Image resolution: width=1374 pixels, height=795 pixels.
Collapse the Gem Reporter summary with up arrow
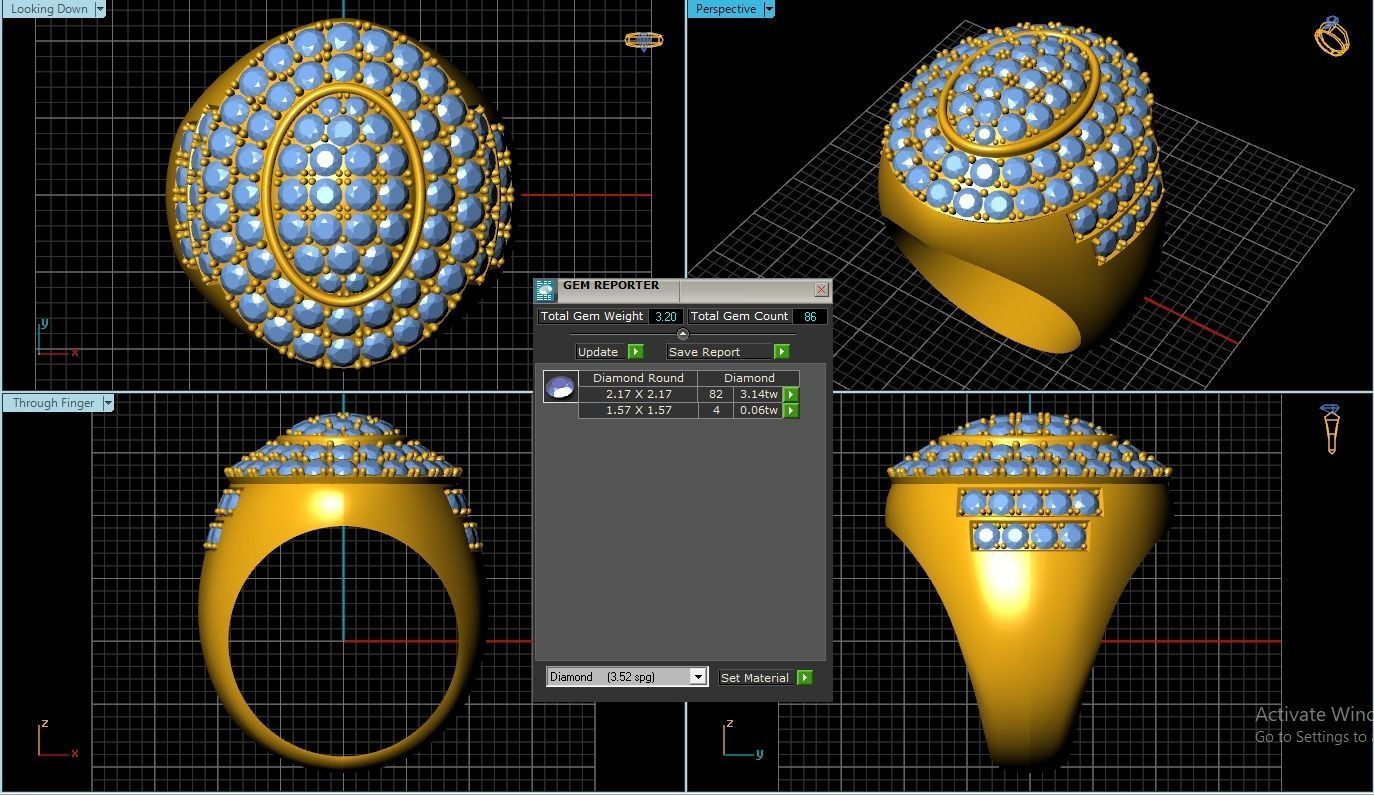[x=683, y=334]
